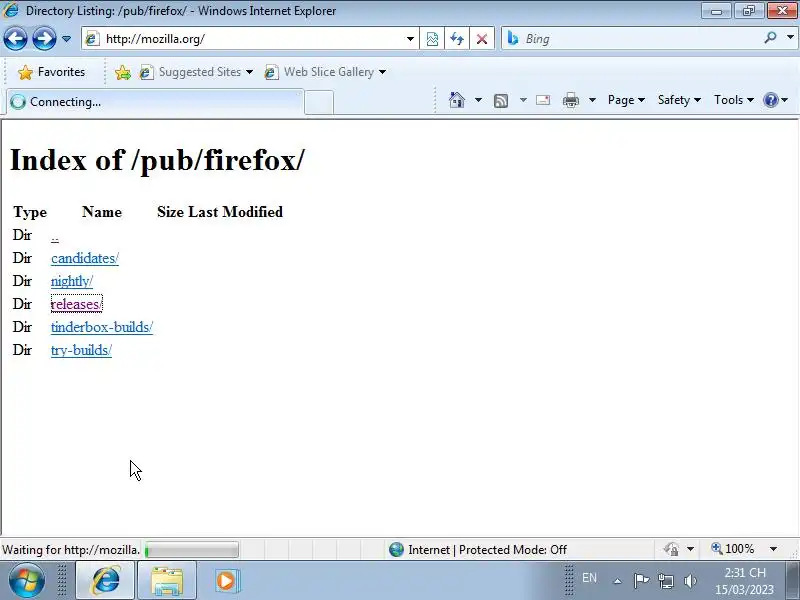800x600 pixels.
Task: Click the Help question mark icon
Action: [770, 100]
